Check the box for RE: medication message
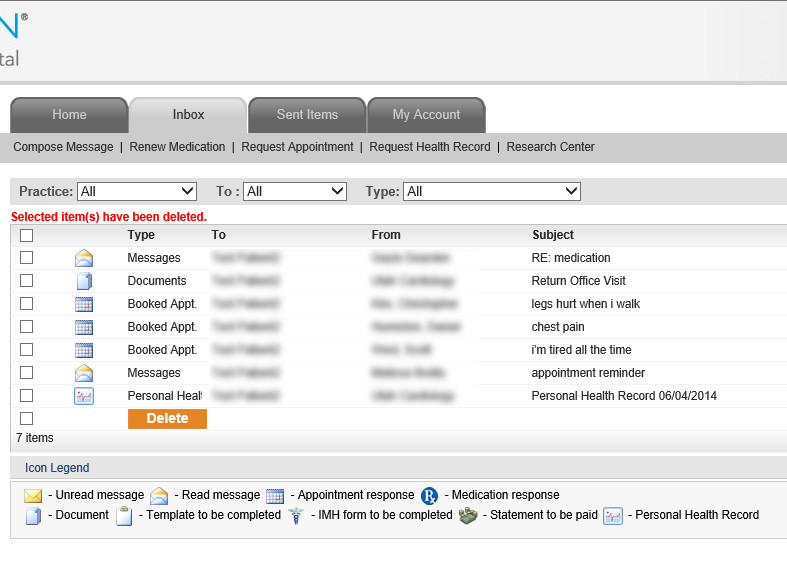Image resolution: width=787 pixels, height=566 pixels. (x=27, y=258)
